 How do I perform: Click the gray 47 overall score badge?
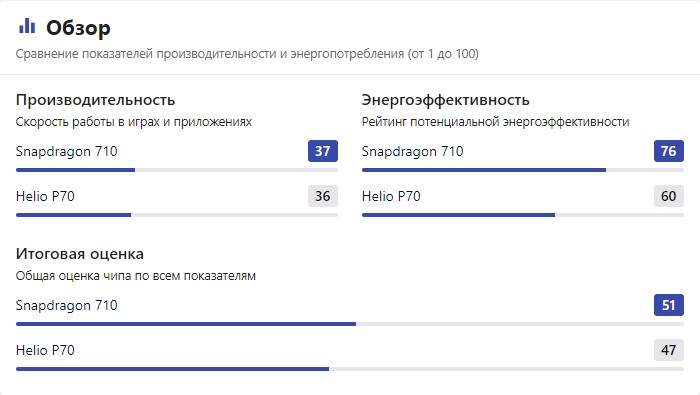[x=668, y=350]
